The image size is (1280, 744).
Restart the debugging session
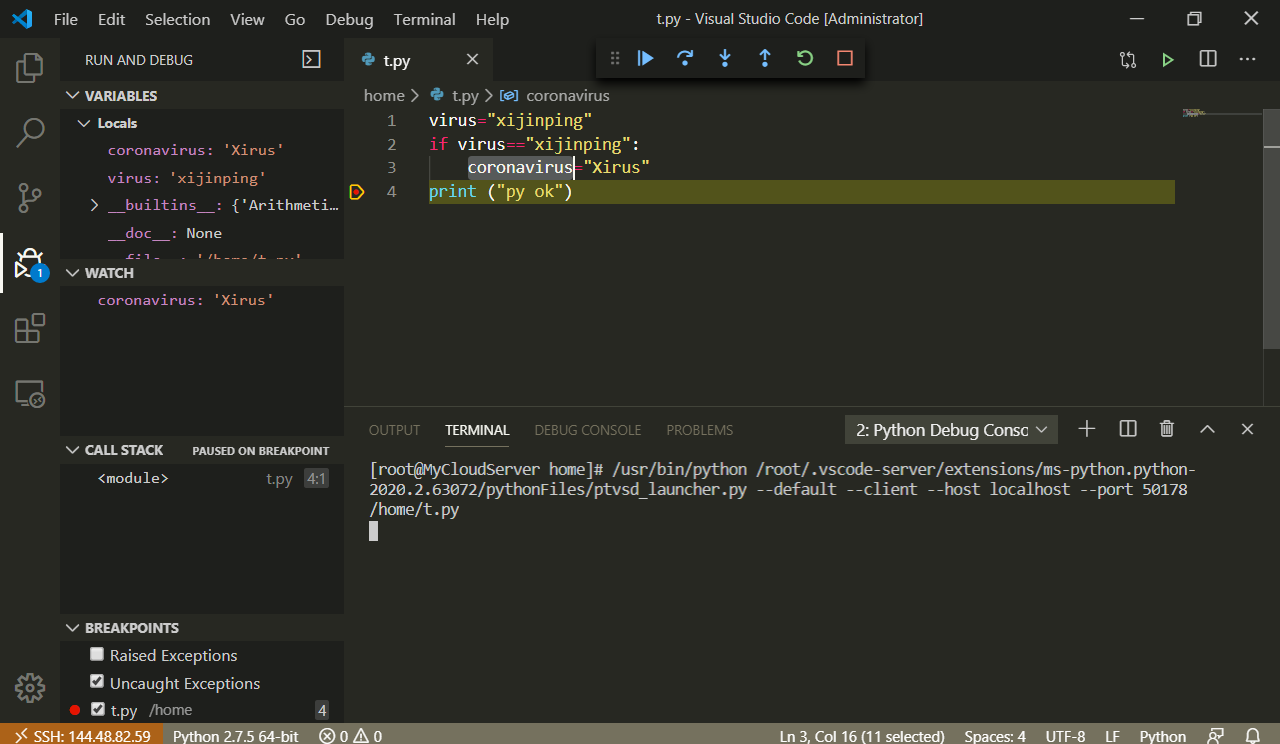tap(805, 59)
